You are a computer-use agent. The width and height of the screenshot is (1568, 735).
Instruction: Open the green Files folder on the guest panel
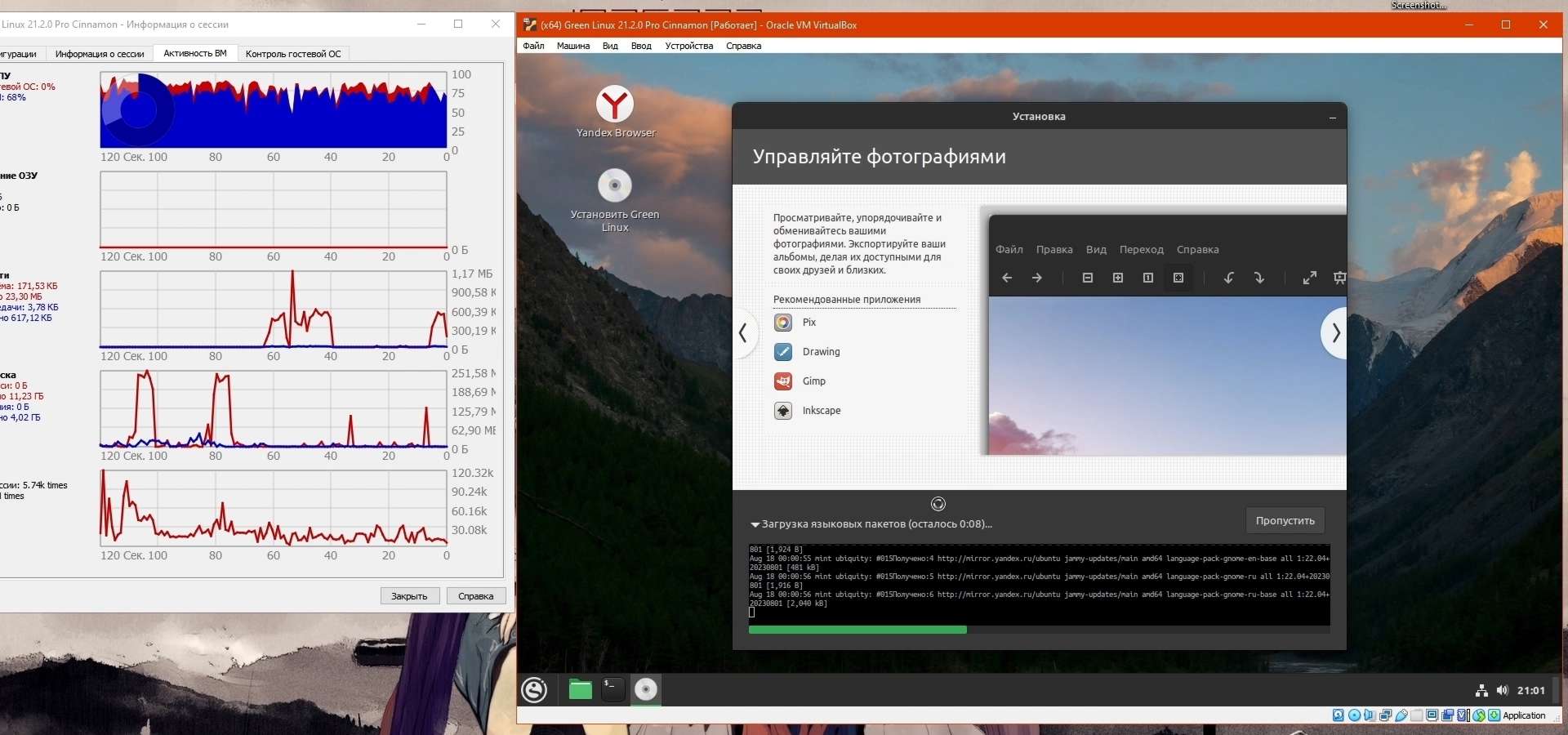[x=580, y=690]
